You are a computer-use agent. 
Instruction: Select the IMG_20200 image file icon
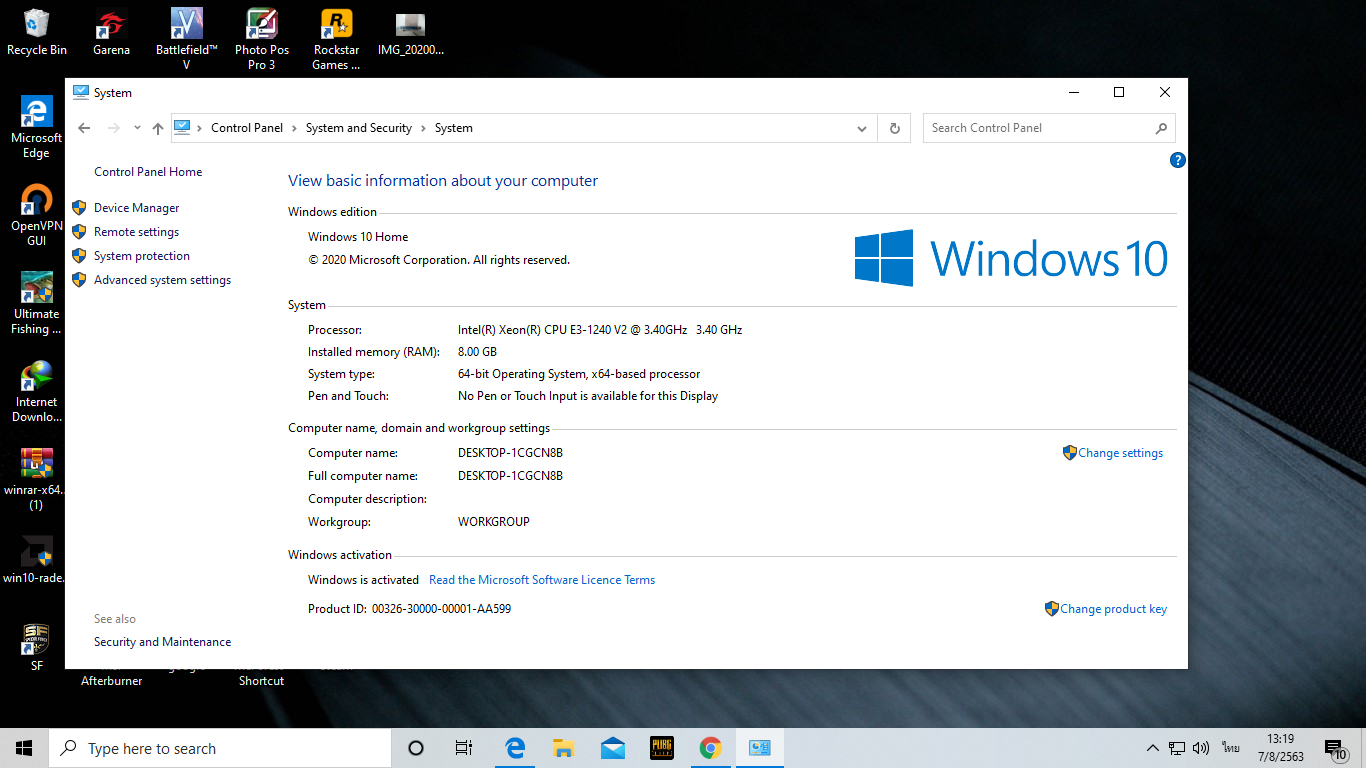[x=410, y=32]
